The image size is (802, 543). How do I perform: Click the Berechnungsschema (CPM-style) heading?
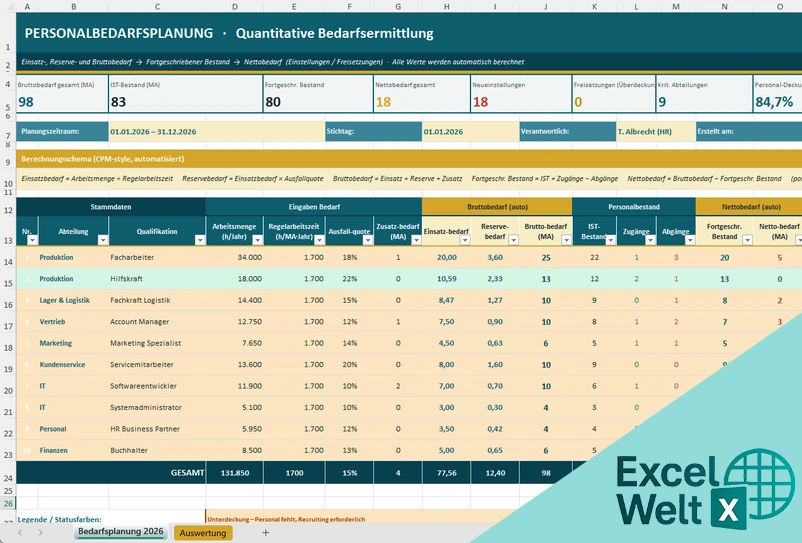tap(103, 159)
